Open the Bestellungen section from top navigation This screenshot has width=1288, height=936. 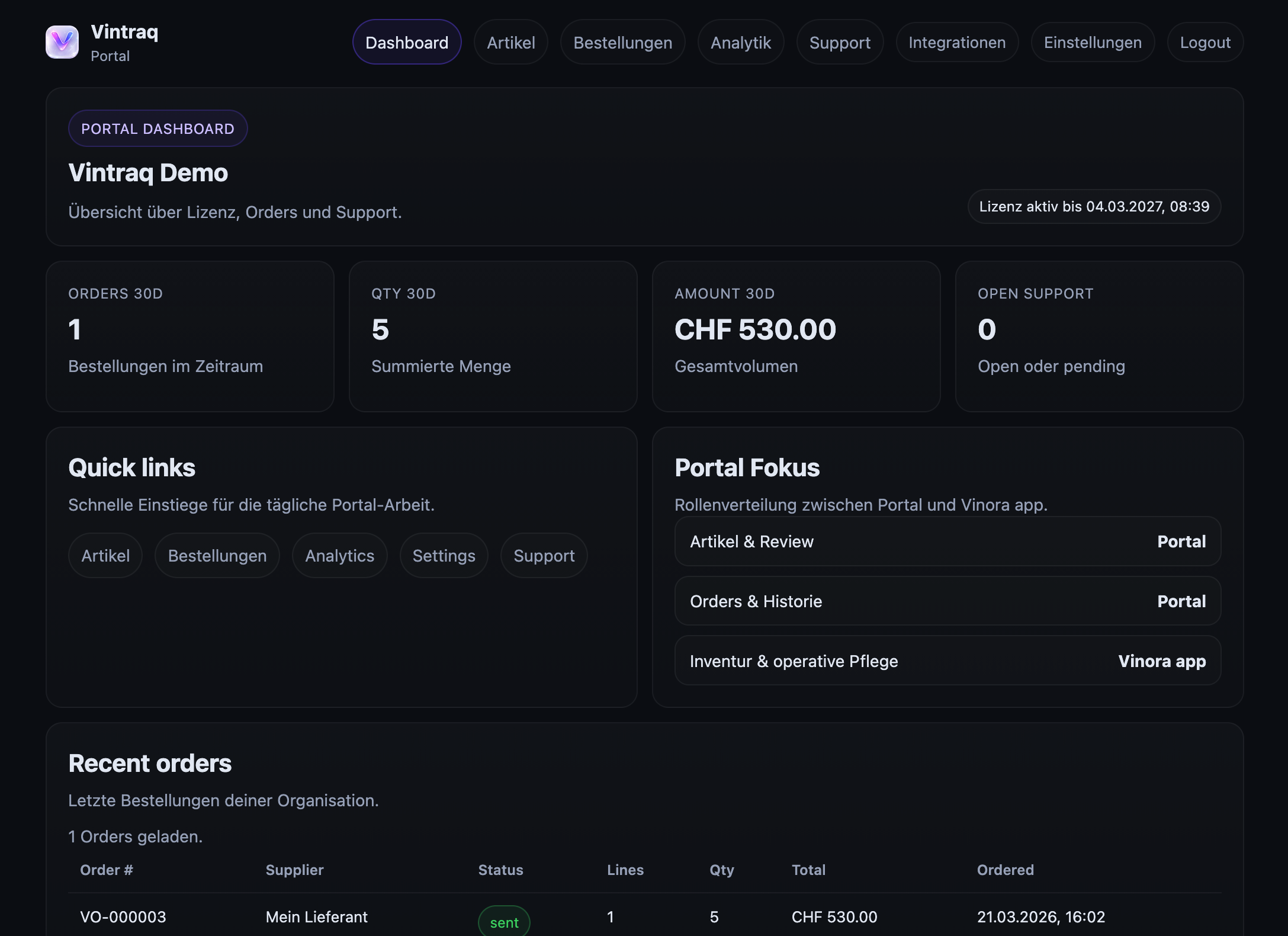point(622,42)
